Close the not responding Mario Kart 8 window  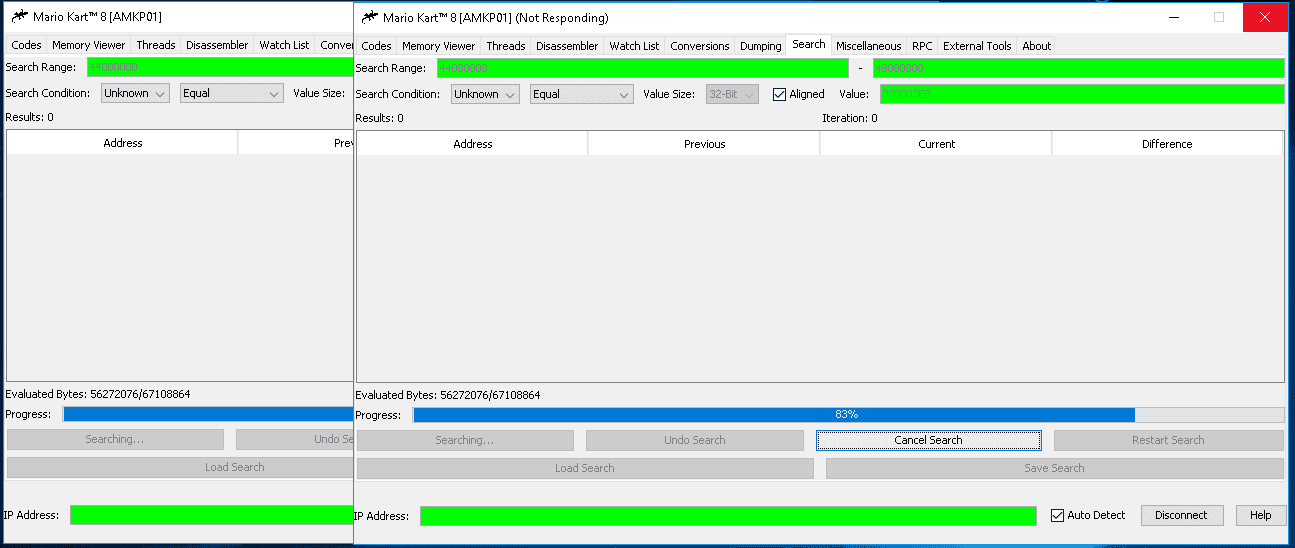(x=1265, y=17)
